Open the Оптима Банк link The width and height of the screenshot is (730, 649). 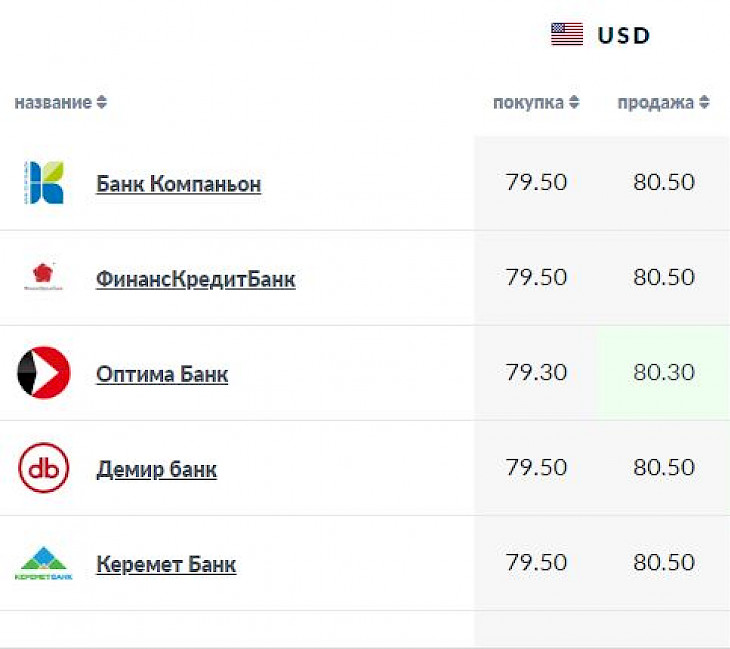tap(162, 374)
